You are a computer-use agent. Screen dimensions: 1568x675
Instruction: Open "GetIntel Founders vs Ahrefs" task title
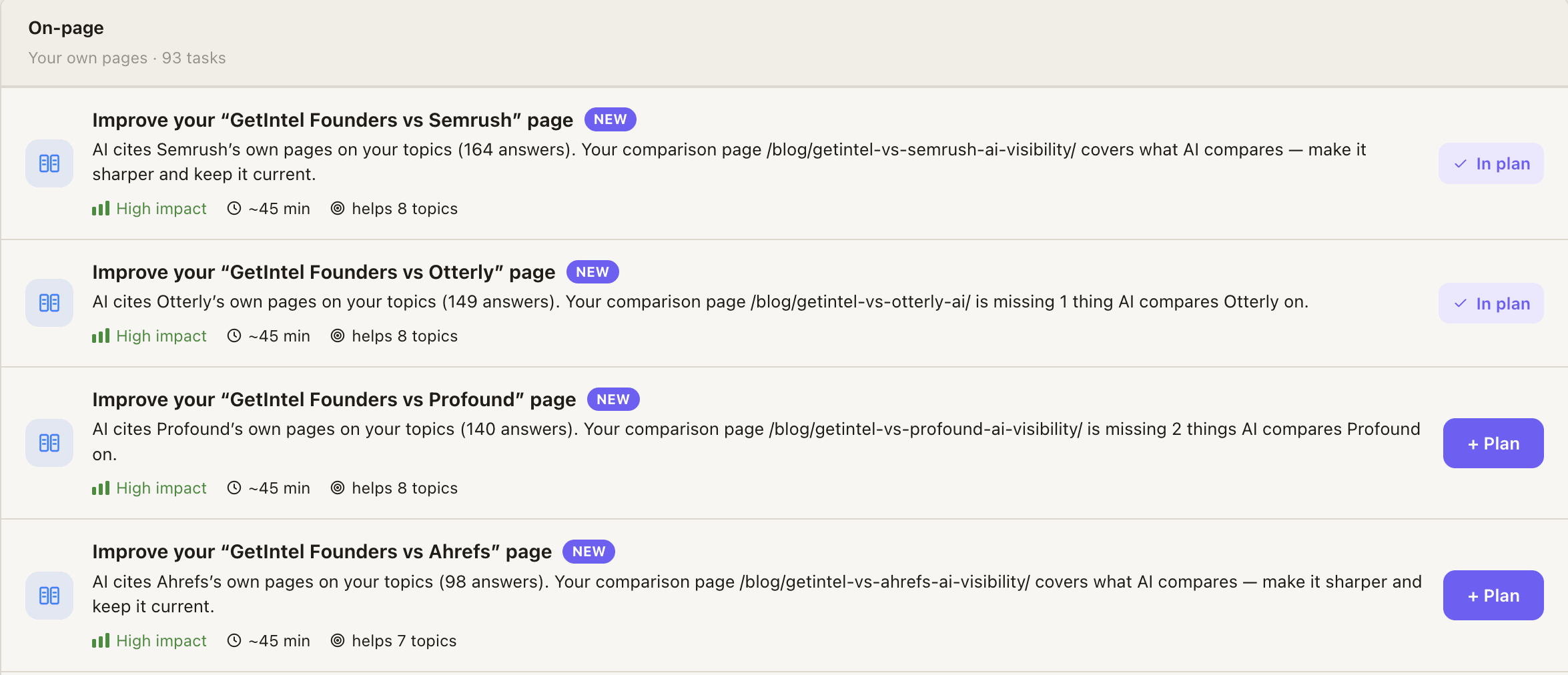coord(322,552)
